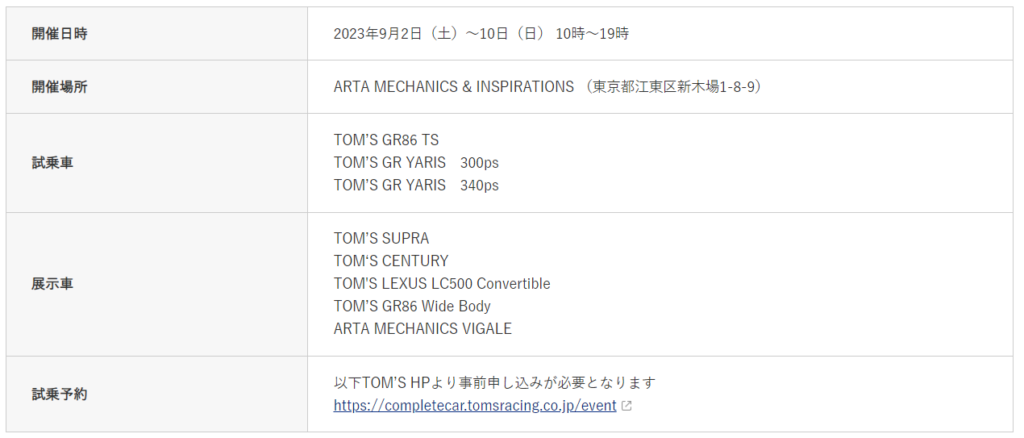Select the TOM'S GR86 TS entry
Viewport: 1024px width, 438px height.
tap(386, 140)
